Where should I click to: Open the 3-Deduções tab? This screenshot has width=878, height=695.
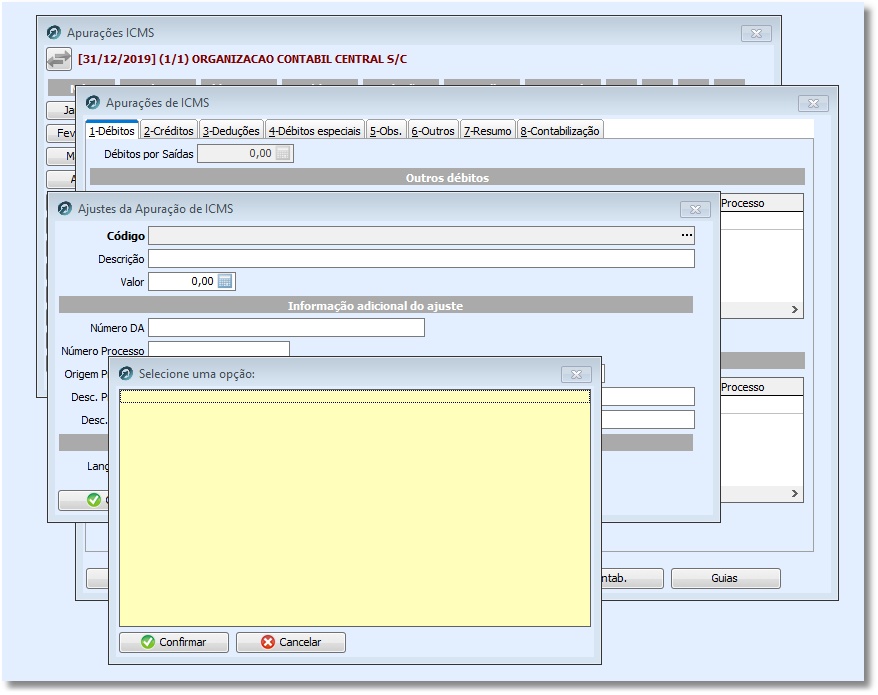(231, 130)
